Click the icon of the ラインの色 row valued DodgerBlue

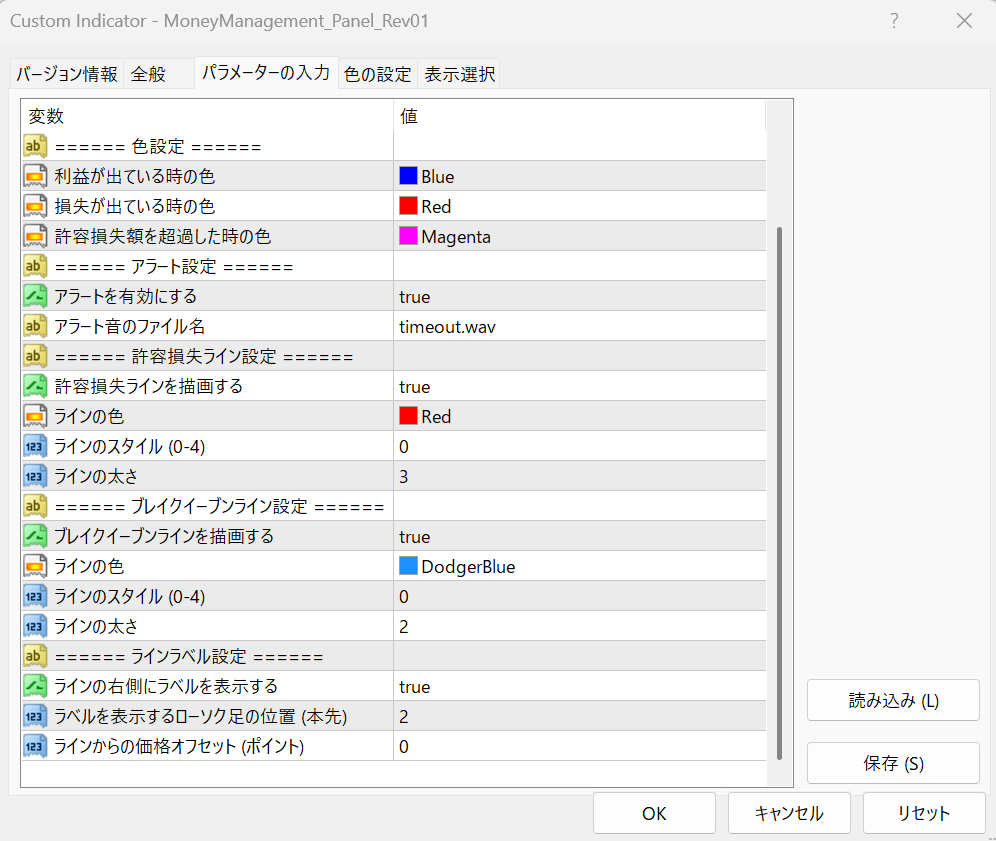(x=35, y=566)
